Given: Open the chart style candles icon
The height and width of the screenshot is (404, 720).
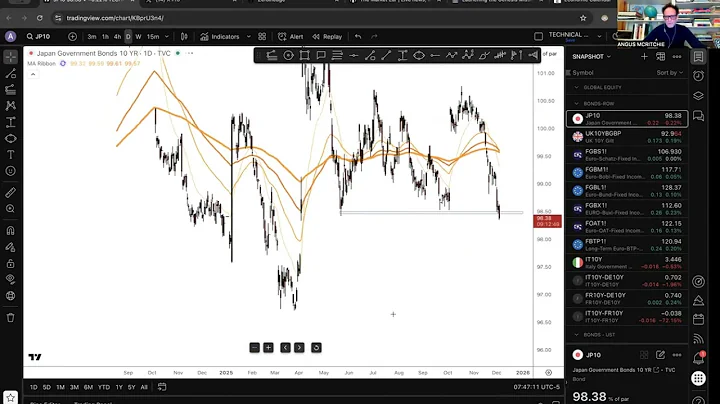Looking at the screenshot, I should coord(184,37).
